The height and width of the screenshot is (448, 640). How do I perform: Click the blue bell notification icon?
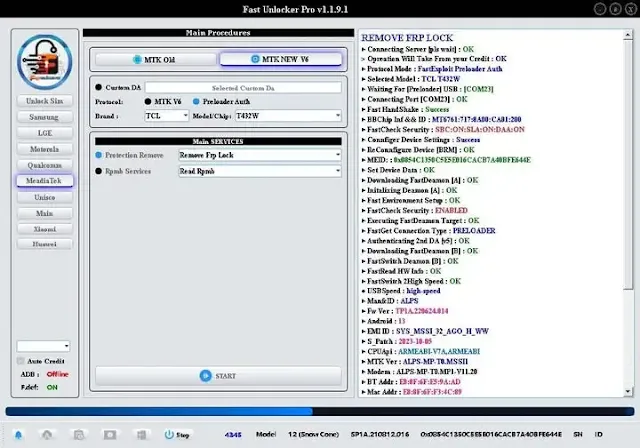(18, 435)
